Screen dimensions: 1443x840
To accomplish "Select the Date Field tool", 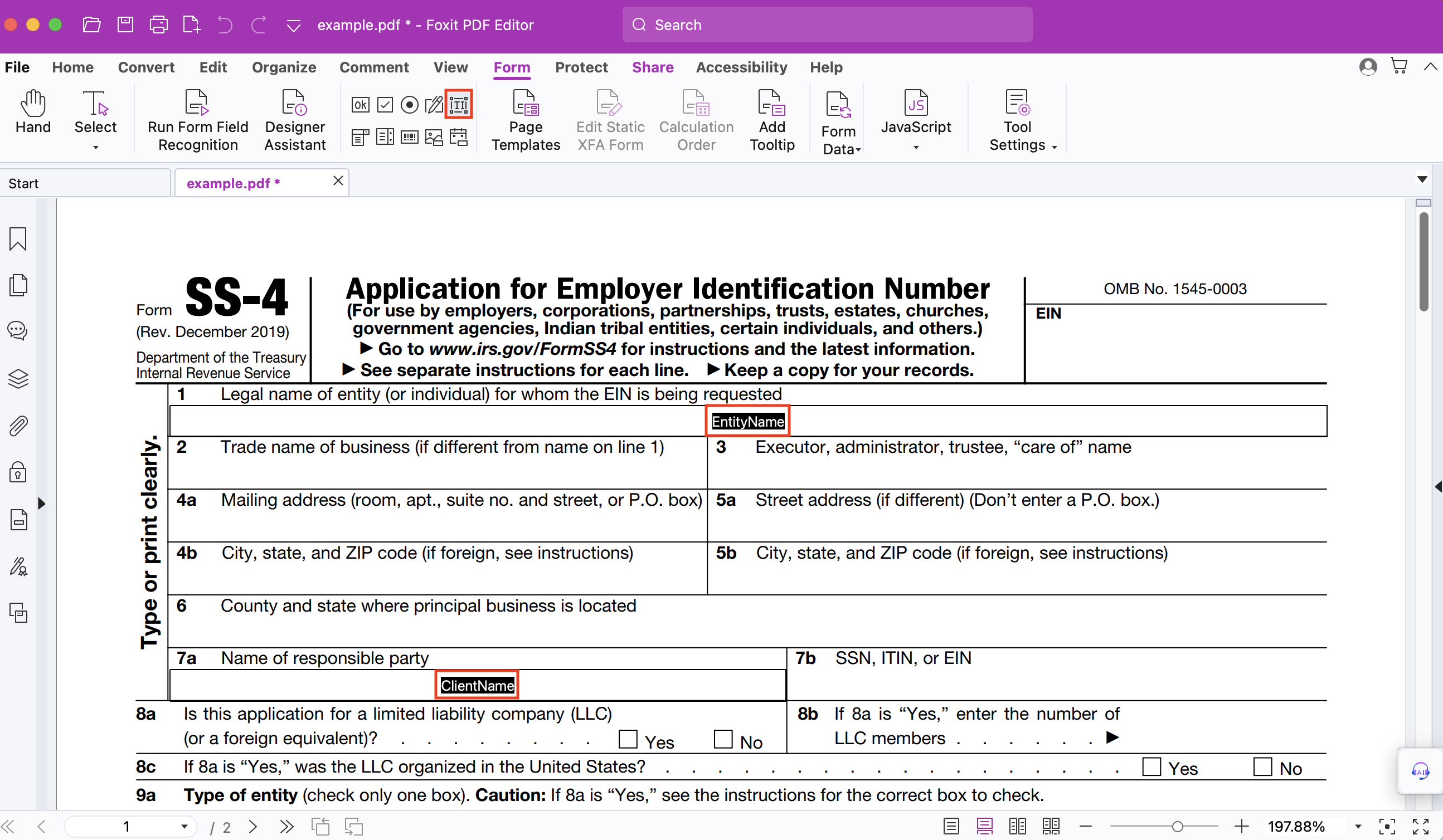I will coord(459,138).
